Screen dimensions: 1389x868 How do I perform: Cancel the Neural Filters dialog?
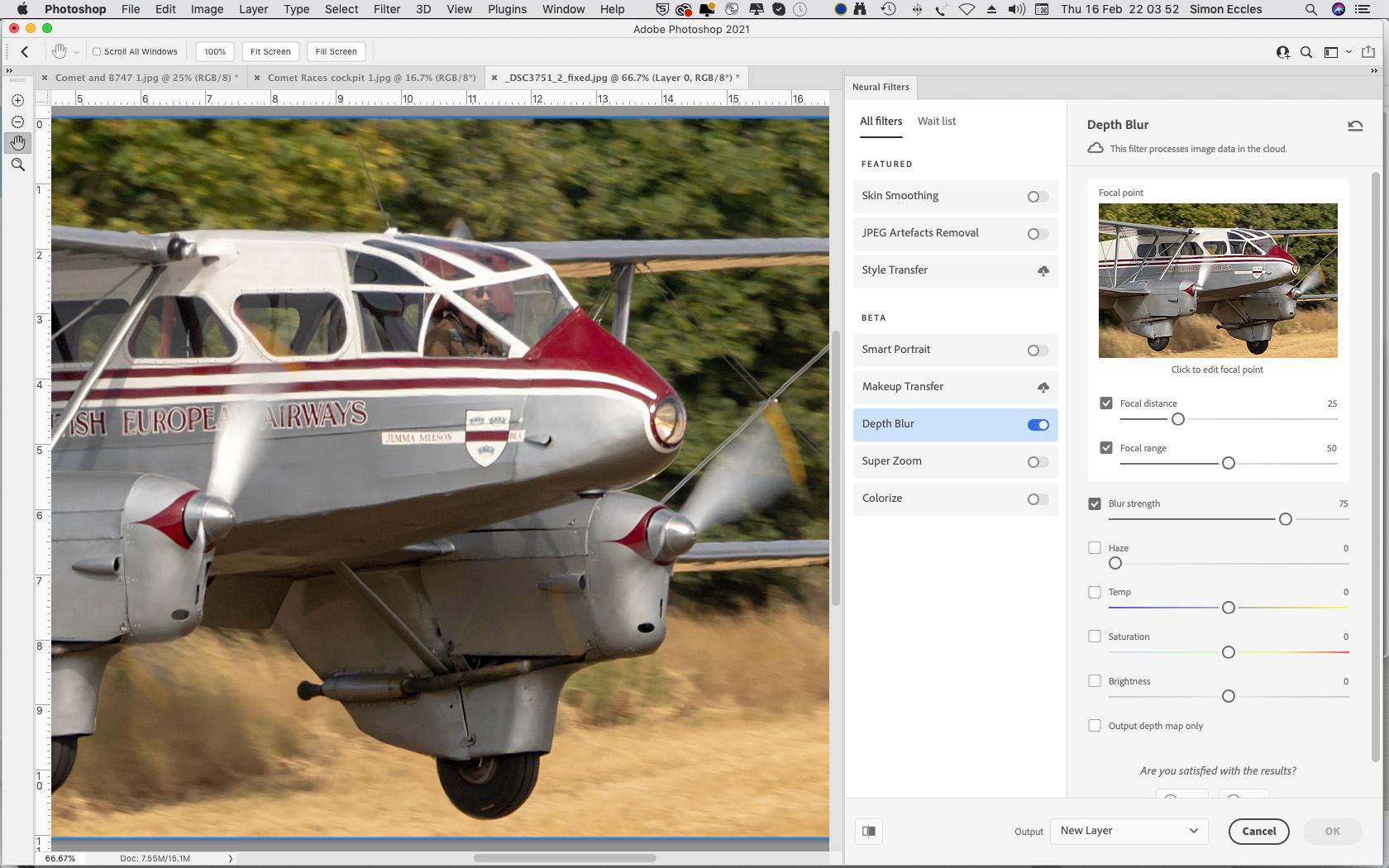point(1258,831)
